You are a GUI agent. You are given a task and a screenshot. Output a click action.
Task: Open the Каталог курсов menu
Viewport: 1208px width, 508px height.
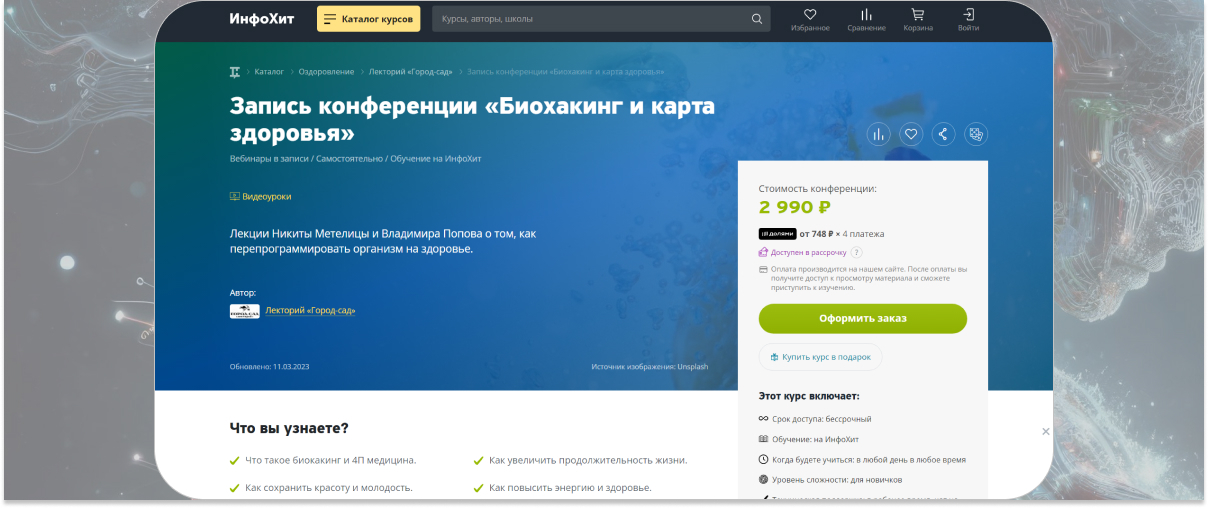click(x=368, y=19)
